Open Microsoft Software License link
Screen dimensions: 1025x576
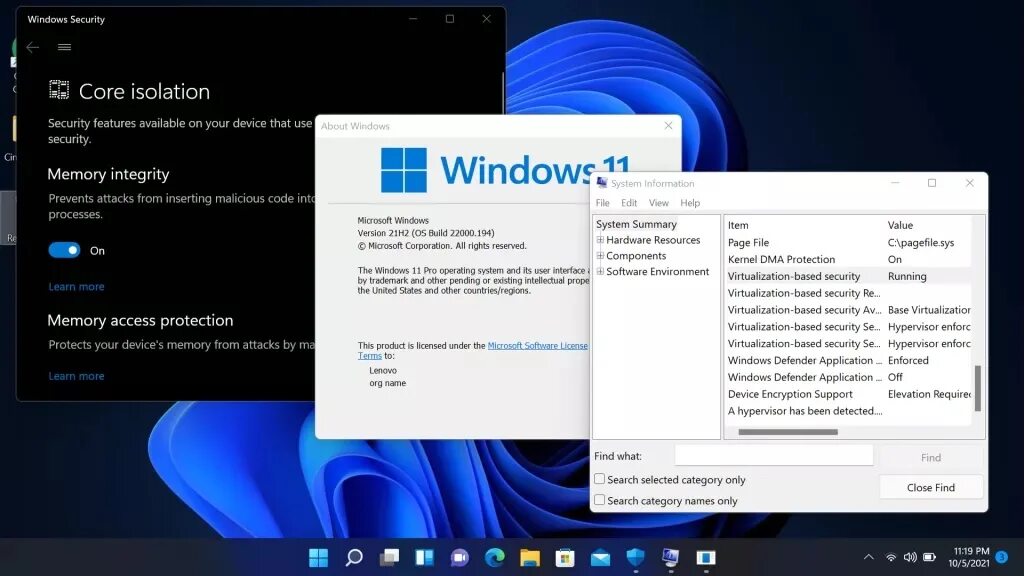(537, 346)
